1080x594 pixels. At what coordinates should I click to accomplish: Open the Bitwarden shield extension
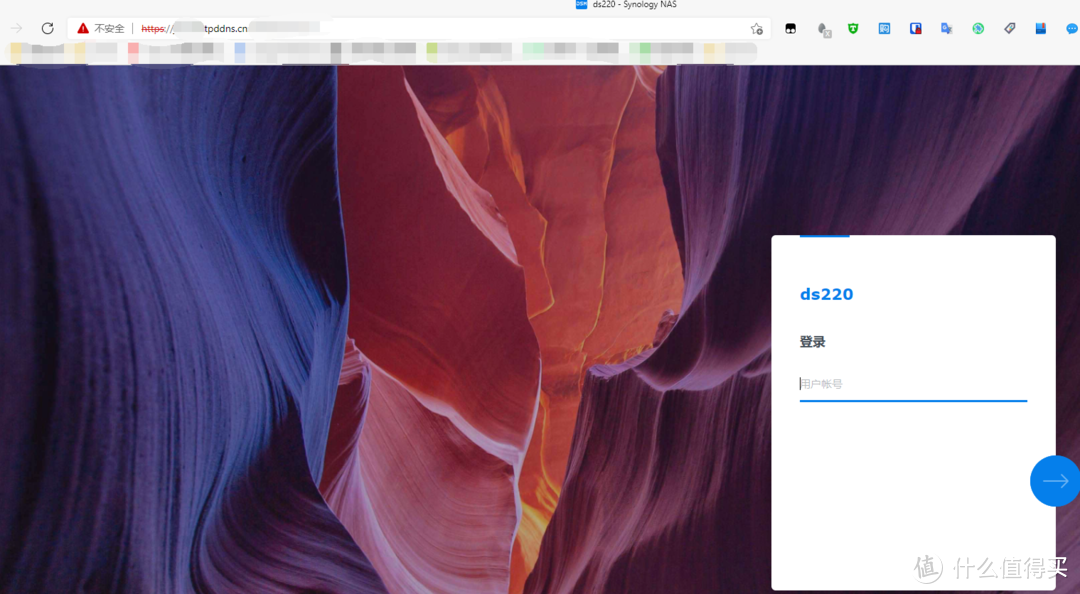point(915,28)
